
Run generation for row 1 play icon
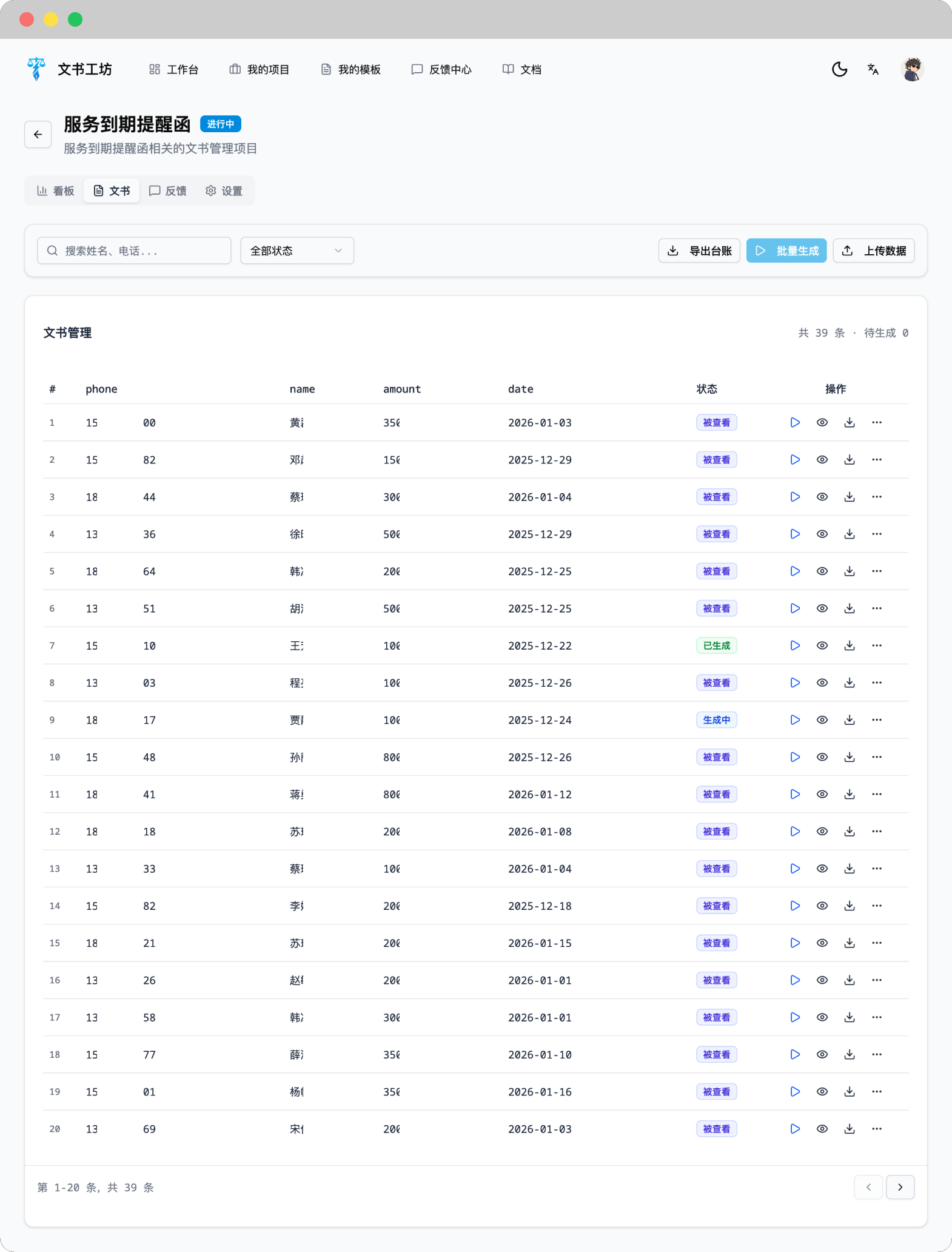coord(795,423)
